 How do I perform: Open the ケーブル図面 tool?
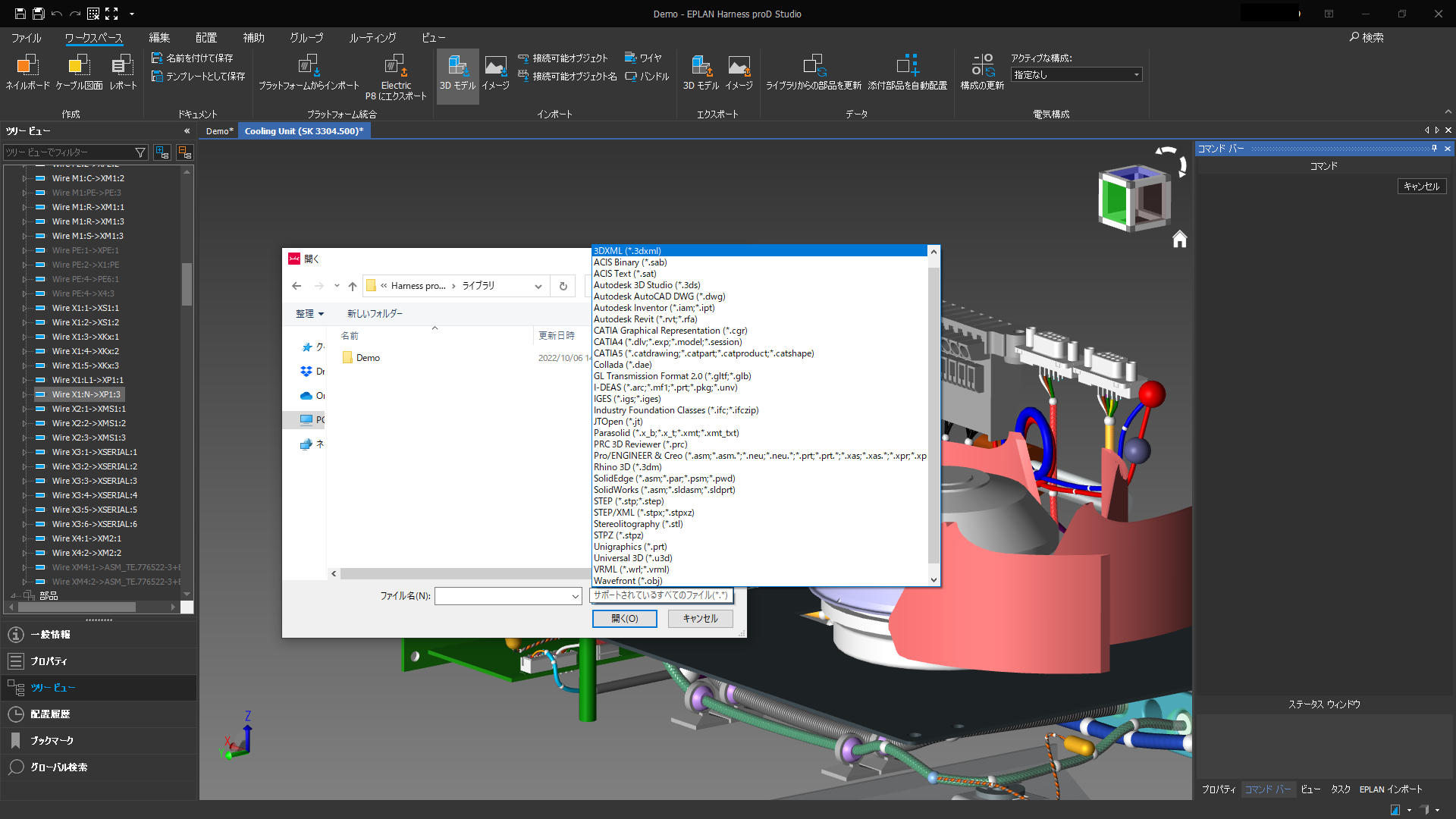point(78,72)
